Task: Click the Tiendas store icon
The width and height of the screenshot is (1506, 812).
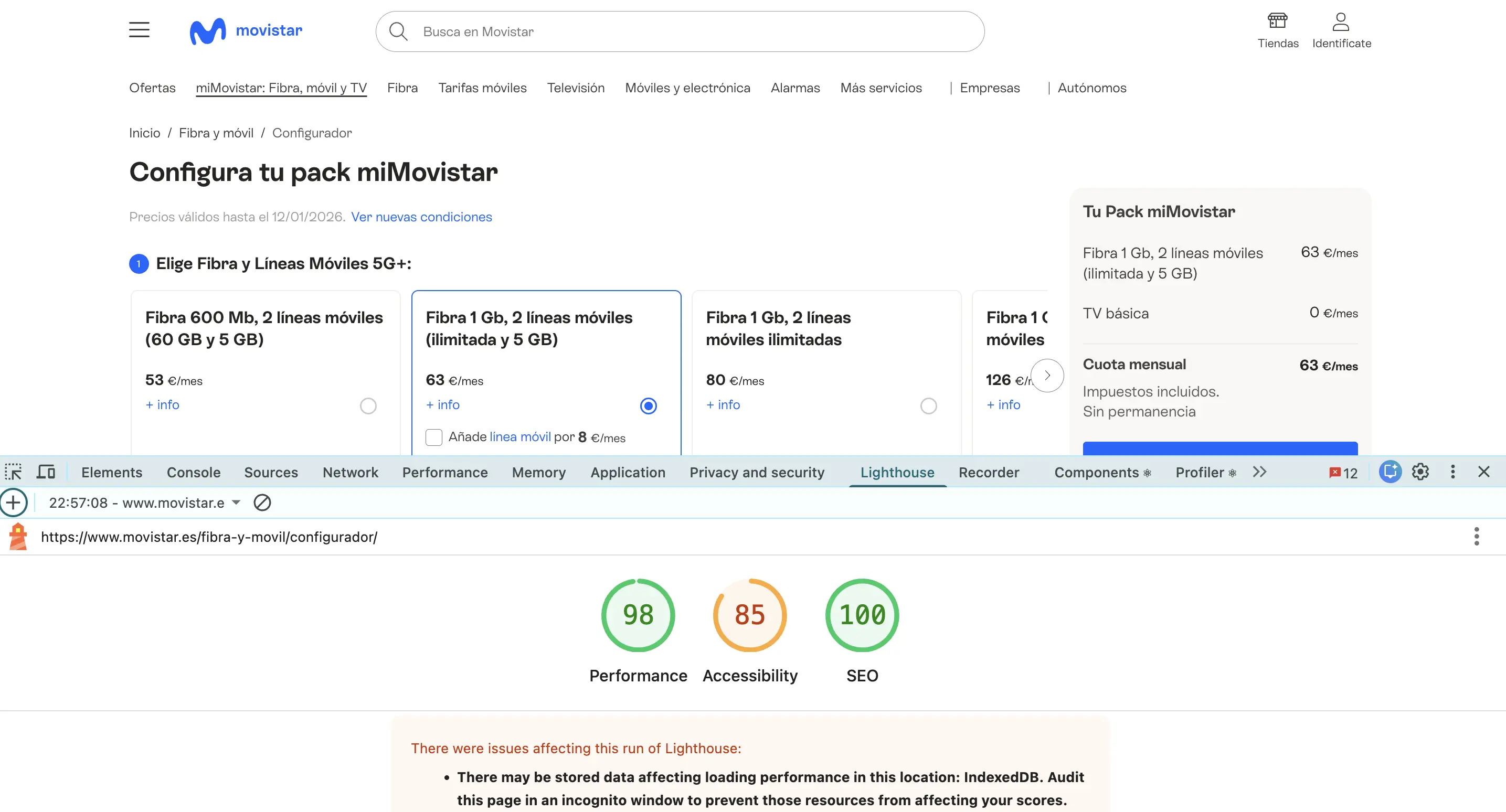Action: pos(1277,22)
